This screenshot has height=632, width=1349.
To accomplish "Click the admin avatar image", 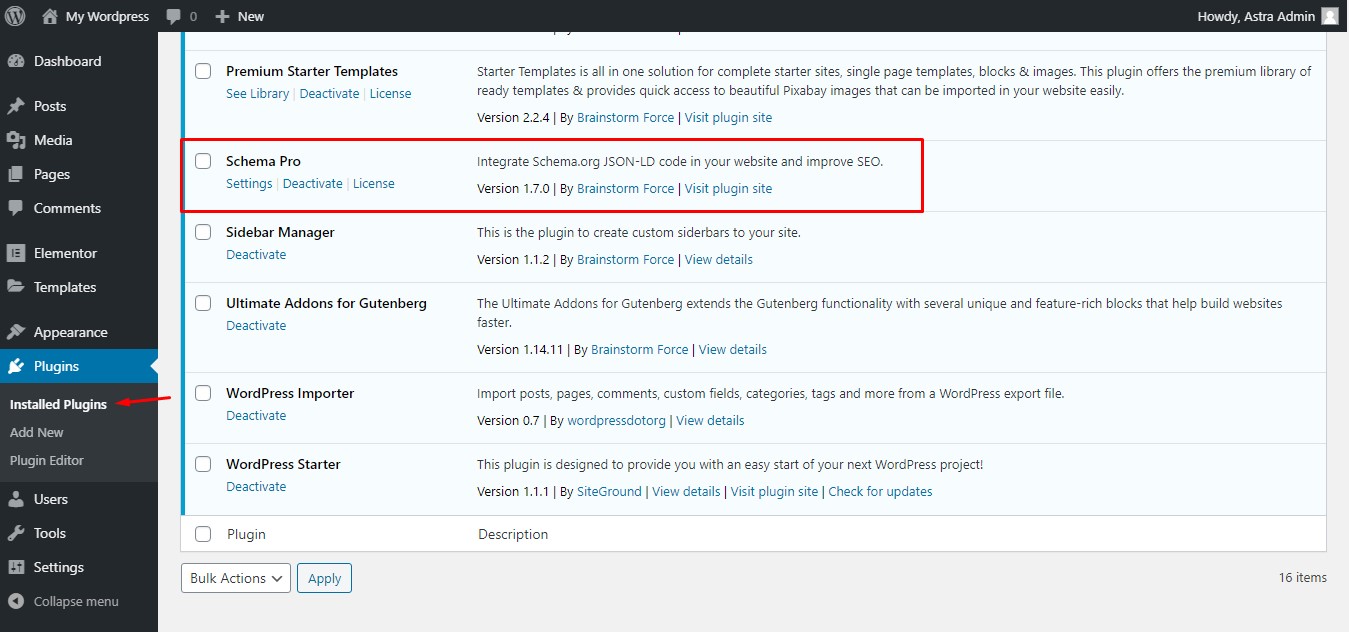I will coord(1328,15).
